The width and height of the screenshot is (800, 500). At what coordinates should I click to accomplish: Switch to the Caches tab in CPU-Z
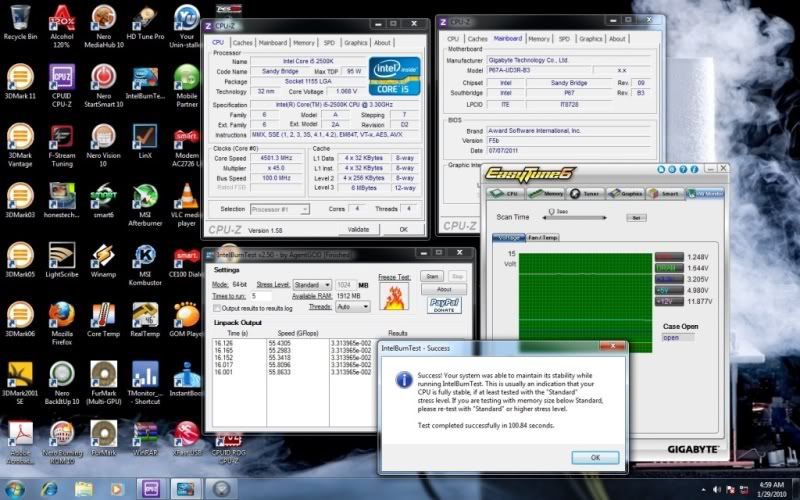pyautogui.click(x=242, y=43)
